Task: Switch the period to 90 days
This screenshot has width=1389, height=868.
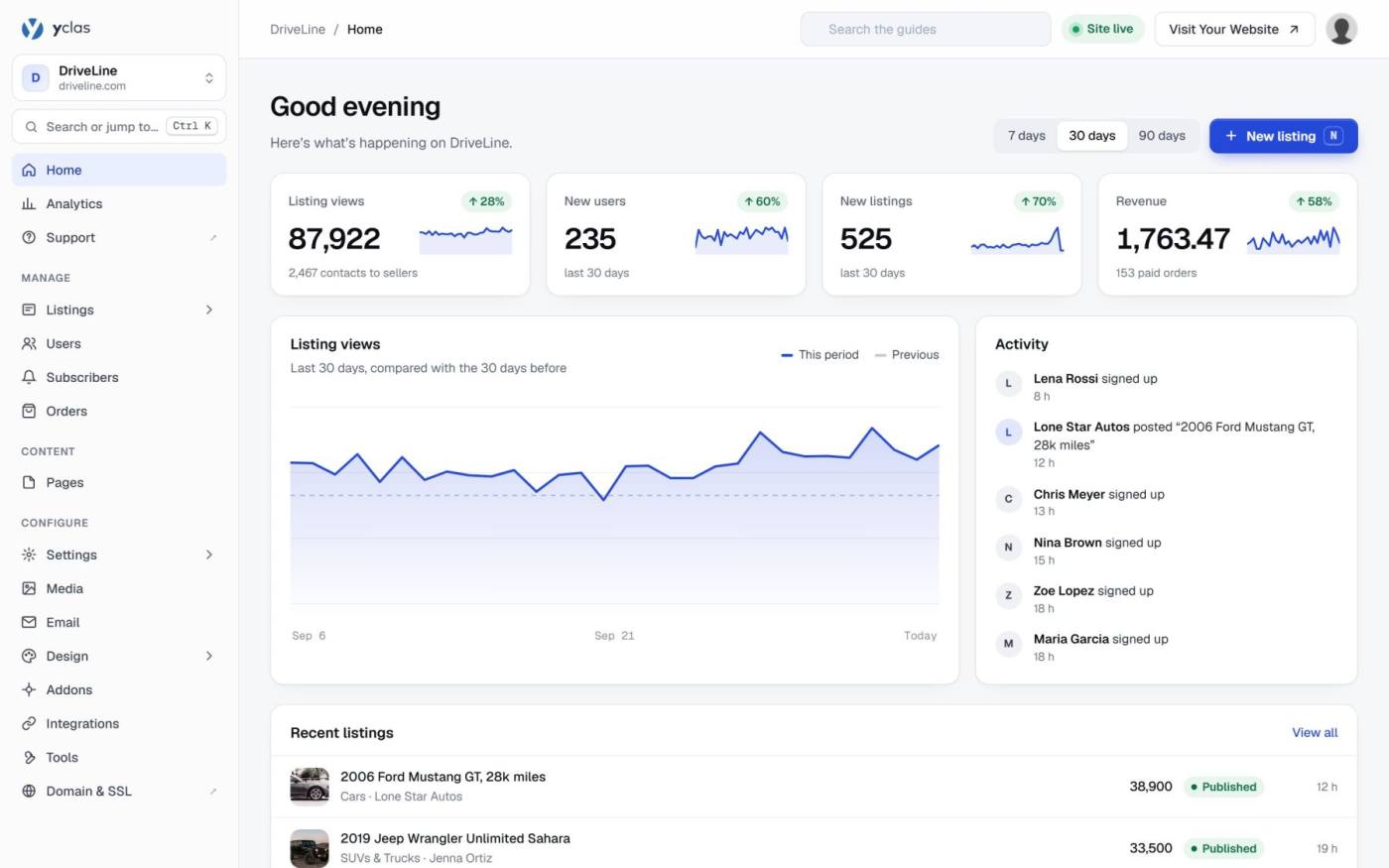Action: [x=1162, y=136]
